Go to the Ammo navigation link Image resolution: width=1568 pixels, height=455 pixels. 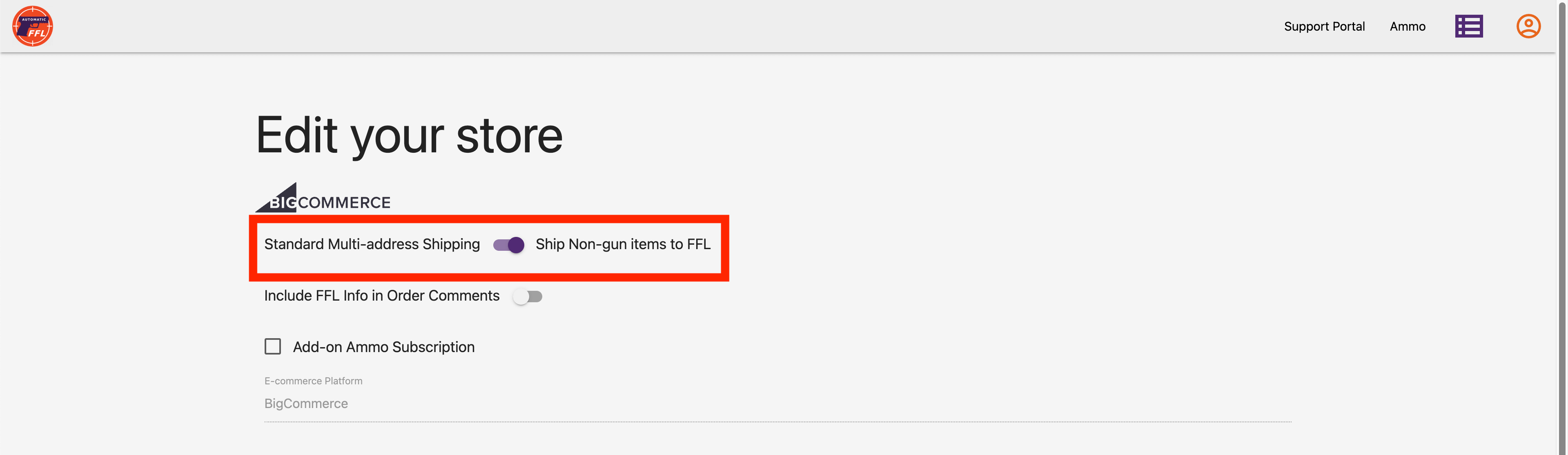click(1407, 26)
